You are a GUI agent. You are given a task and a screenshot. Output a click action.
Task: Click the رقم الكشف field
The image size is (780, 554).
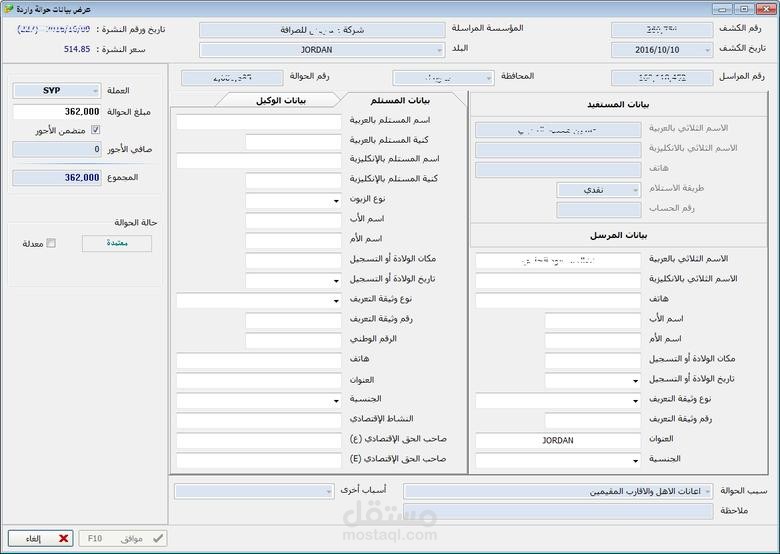point(662,30)
